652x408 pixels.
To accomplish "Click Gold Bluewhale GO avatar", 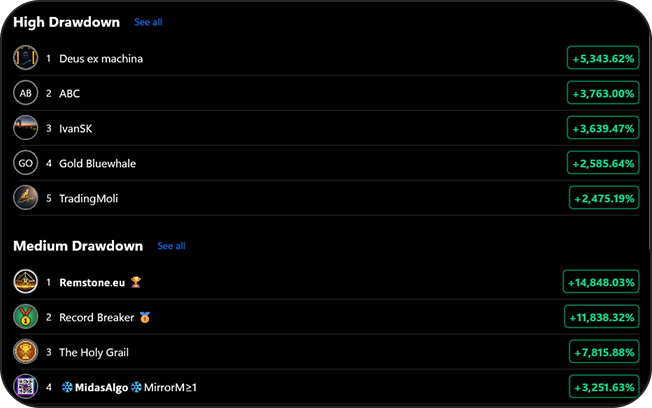I will tap(25, 163).
